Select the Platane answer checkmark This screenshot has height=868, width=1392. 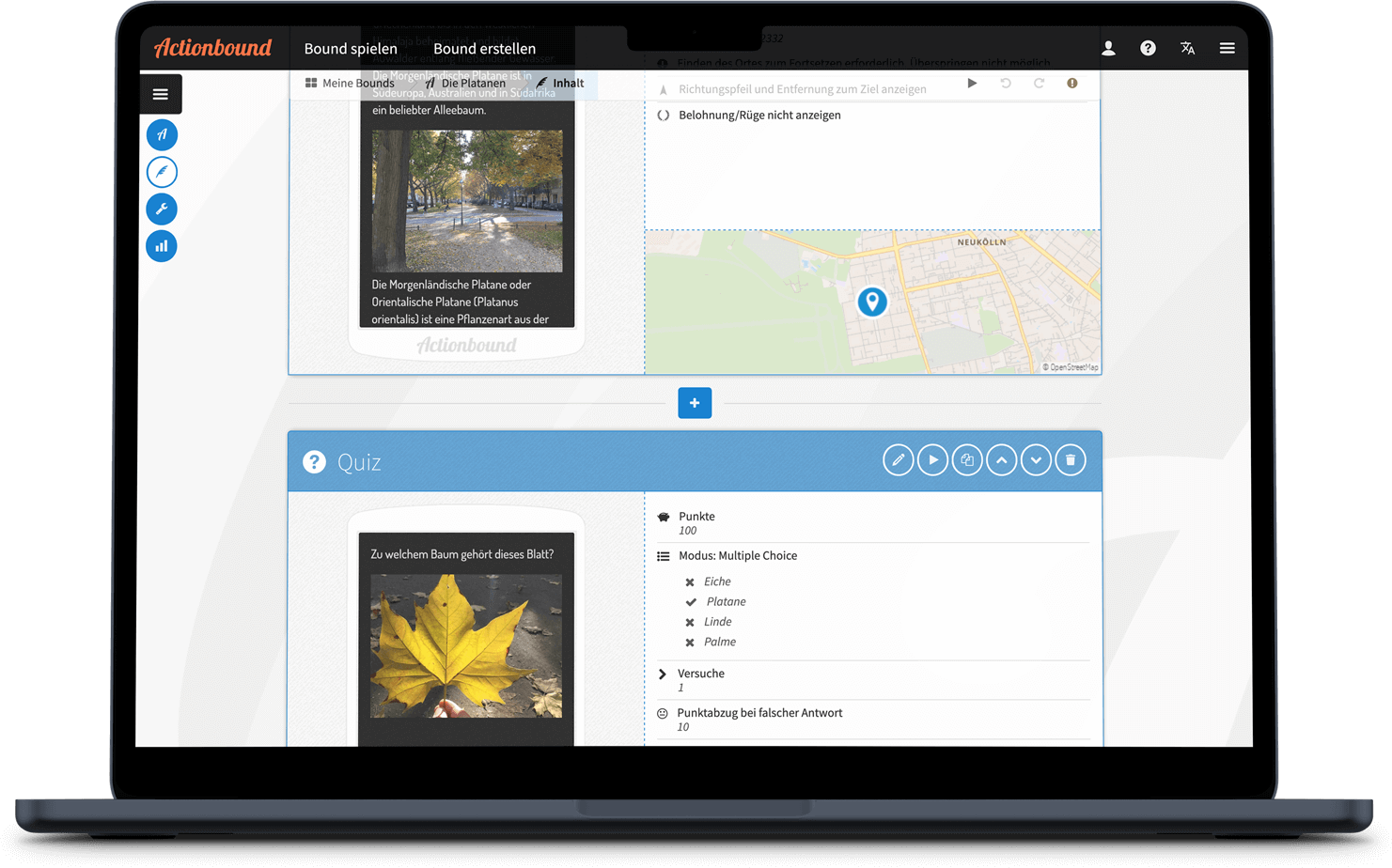pos(689,601)
